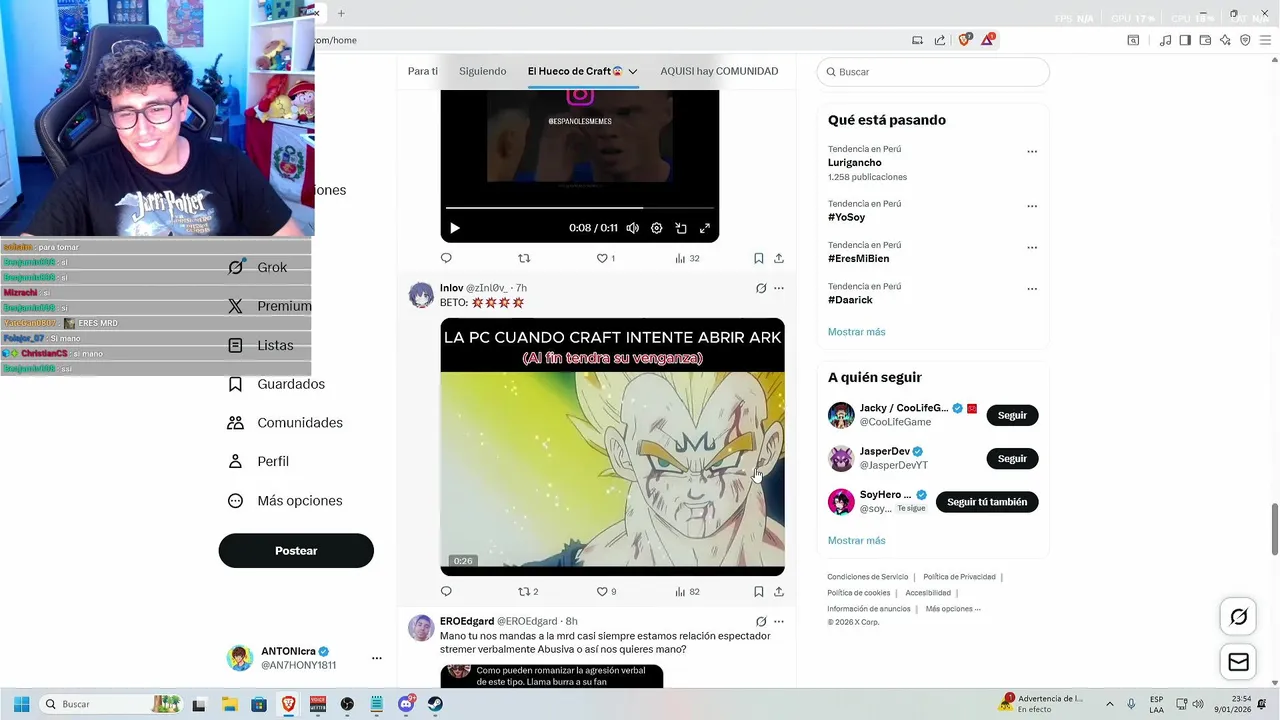Screen dimensions: 1280x720
Task: Switch to the Para ti tab
Action: pyautogui.click(x=423, y=71)
